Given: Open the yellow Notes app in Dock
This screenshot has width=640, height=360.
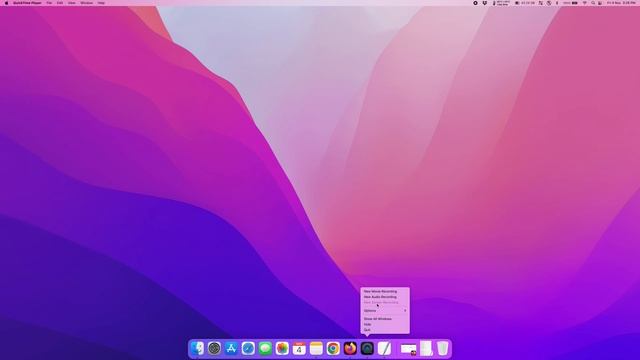Looking at the screenshot, I should click(x=316, y=348).
